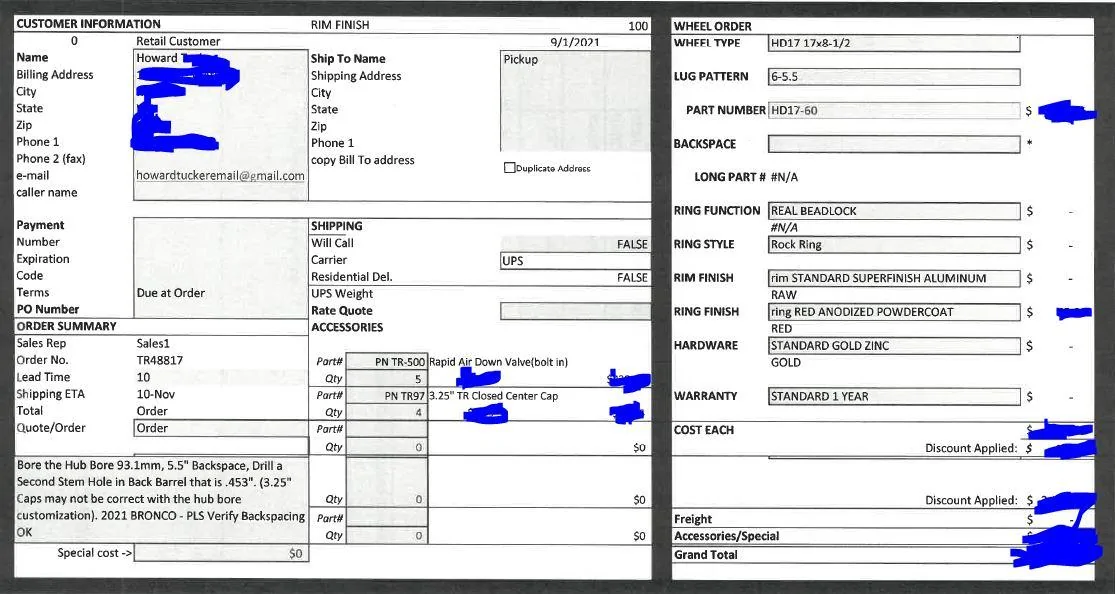The width and height of the screenshot is (1115, 594).
Task: Tick the Duplicate Address checkbox
Action: click(508, 168)
